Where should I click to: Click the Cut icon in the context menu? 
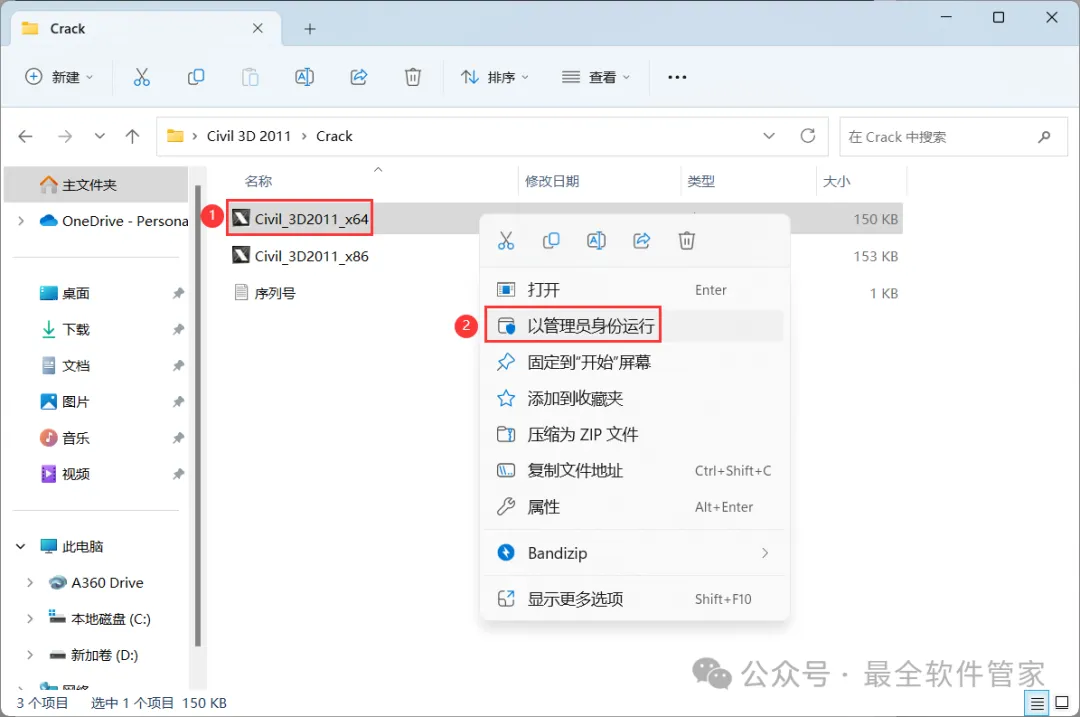click(x=506, y=240)
